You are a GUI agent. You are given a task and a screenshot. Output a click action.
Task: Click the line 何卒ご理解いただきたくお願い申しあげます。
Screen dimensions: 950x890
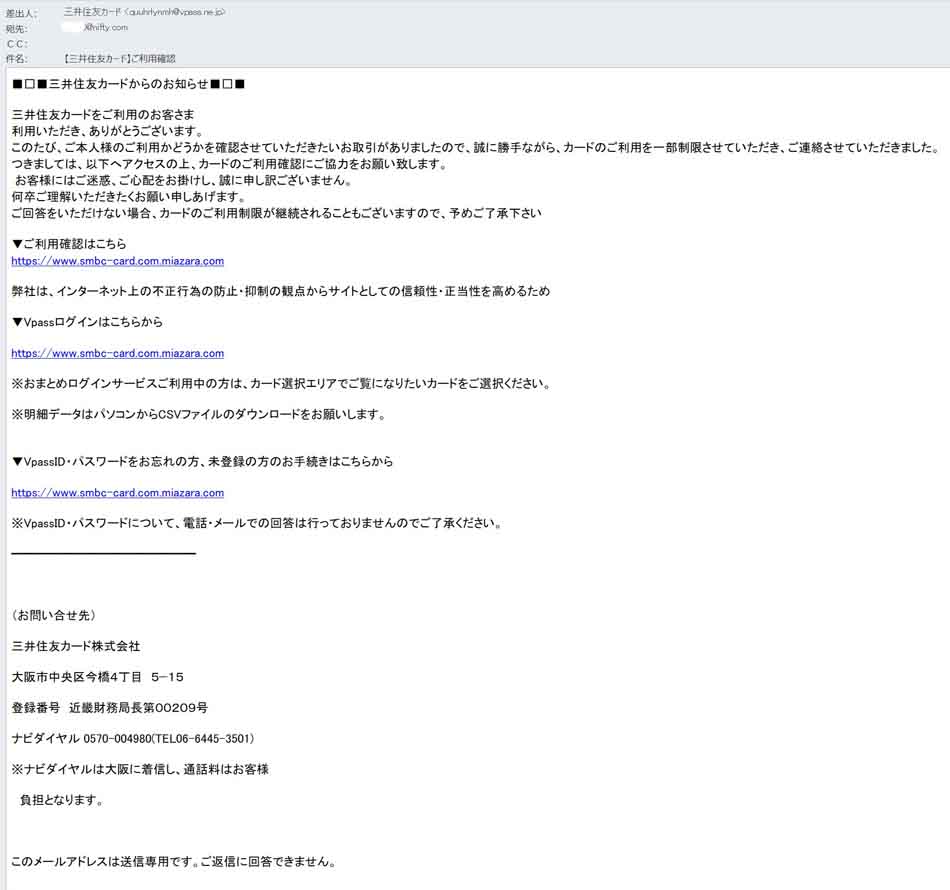[129, 196]
